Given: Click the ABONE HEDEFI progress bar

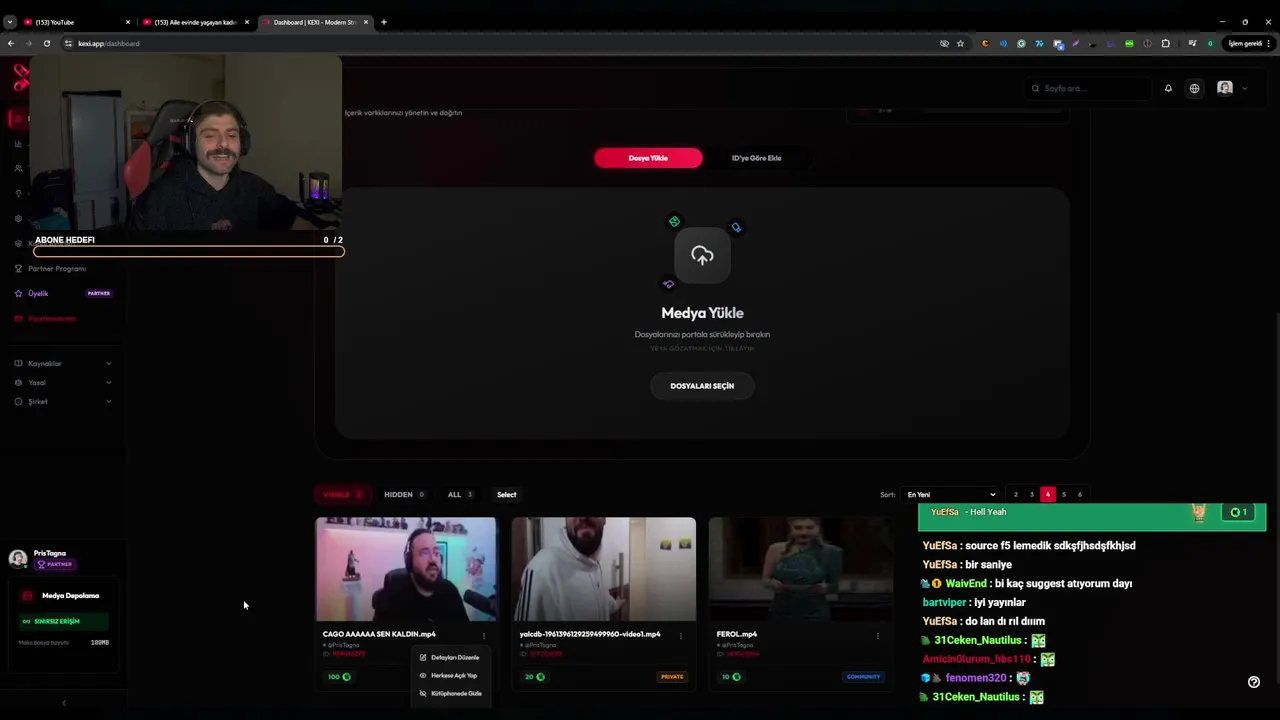Looking at the screenshot, I should tap(189, 251).
